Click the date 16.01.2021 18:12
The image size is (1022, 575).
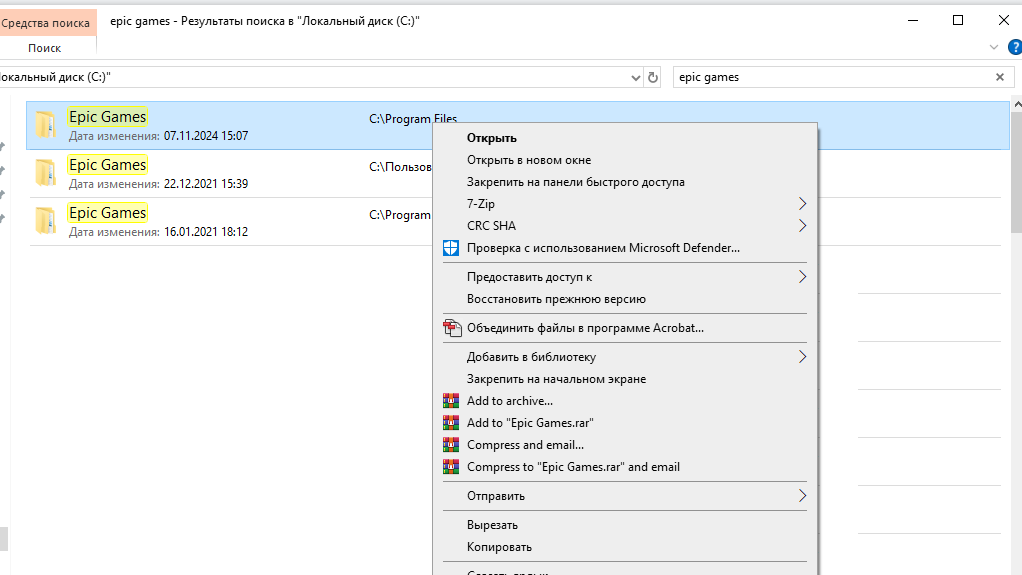tap(206, 231)
